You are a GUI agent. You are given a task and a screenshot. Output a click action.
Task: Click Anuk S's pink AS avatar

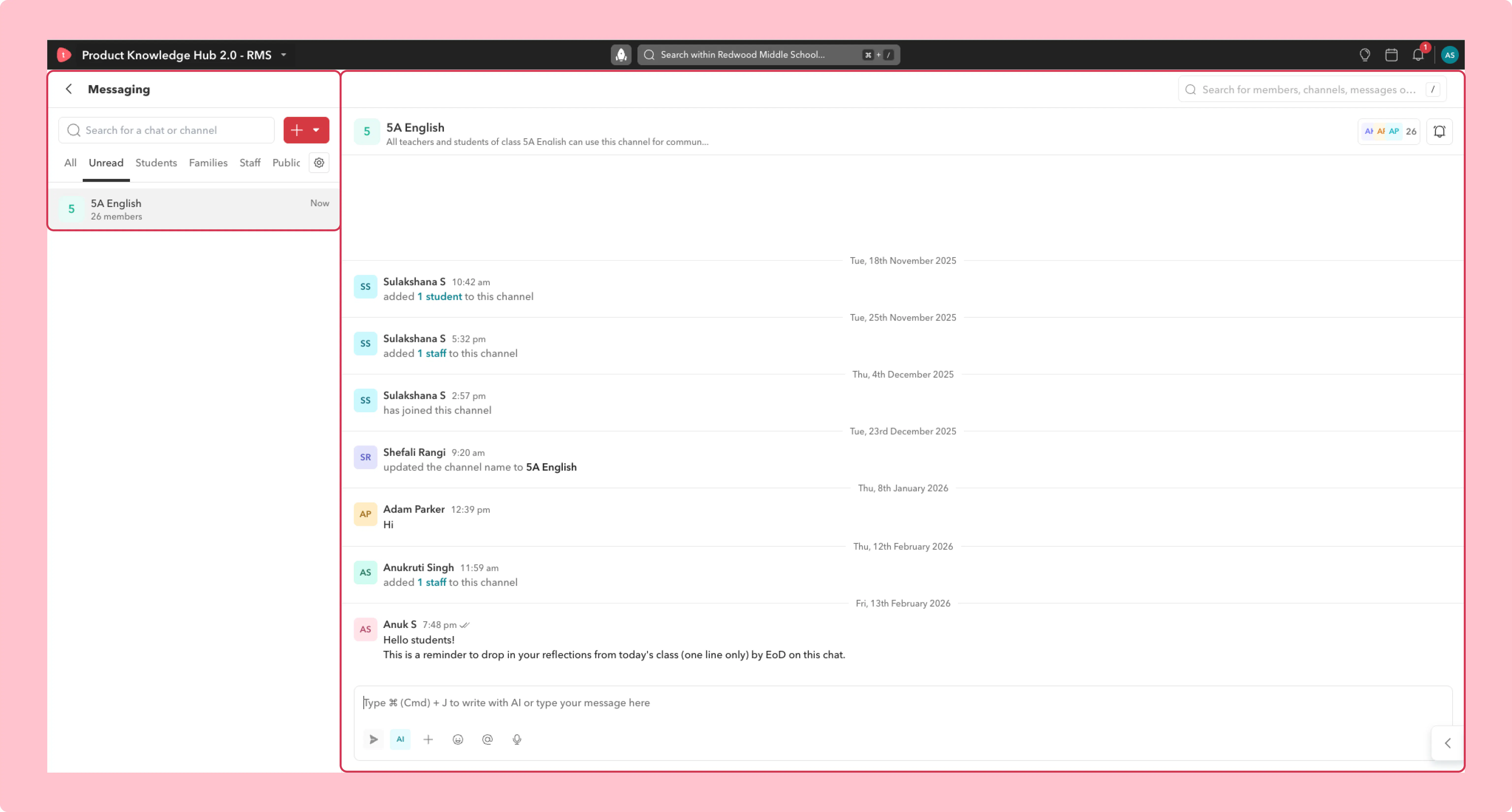[x=365, y=629]
